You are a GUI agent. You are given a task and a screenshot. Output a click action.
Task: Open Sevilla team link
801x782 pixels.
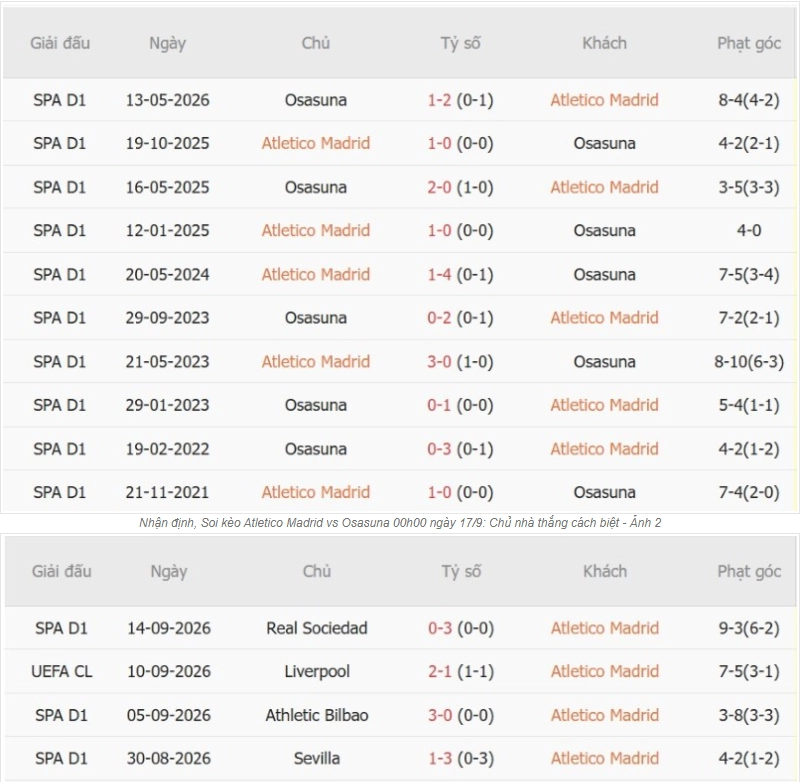click(x=317, y=758)
